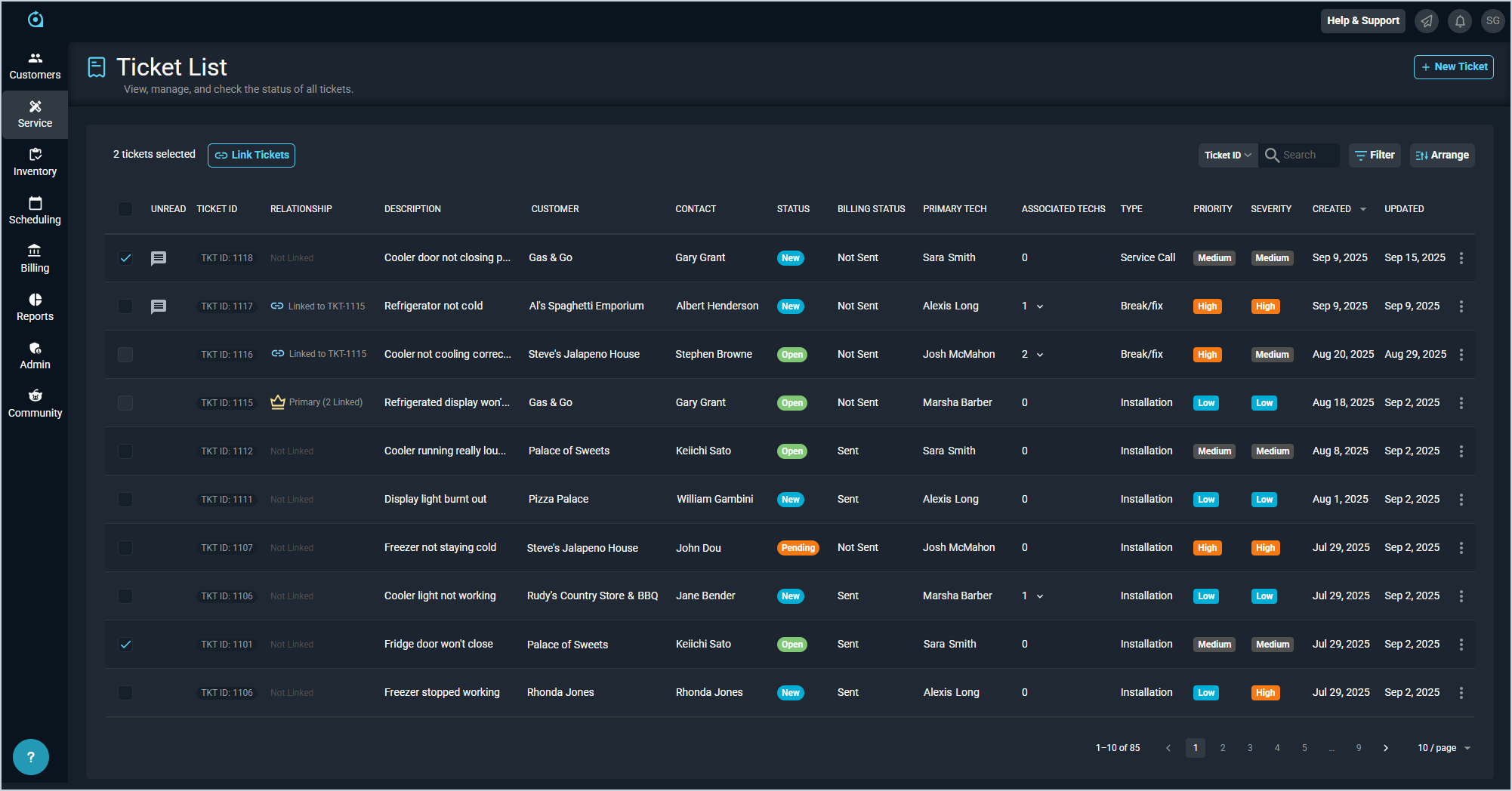
Task: Open row actions menu for ticket 1118
Action: click(x=1461, y=258)
